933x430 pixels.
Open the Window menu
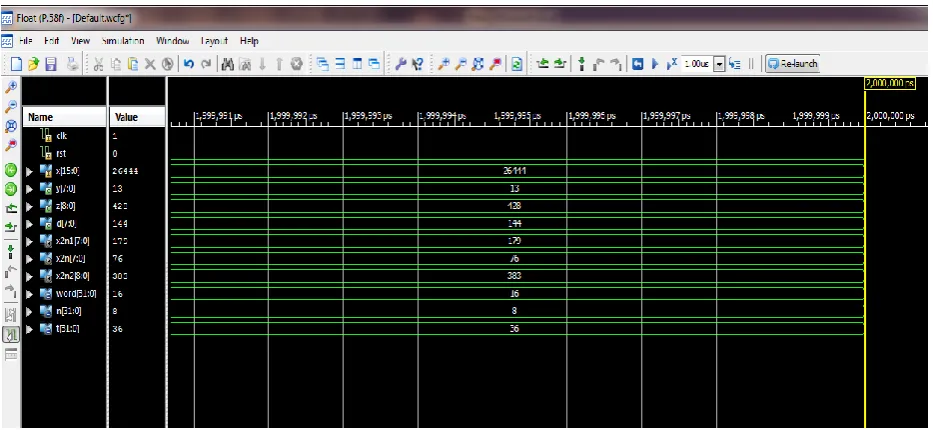pyautogui.click(x=173, y=41)
